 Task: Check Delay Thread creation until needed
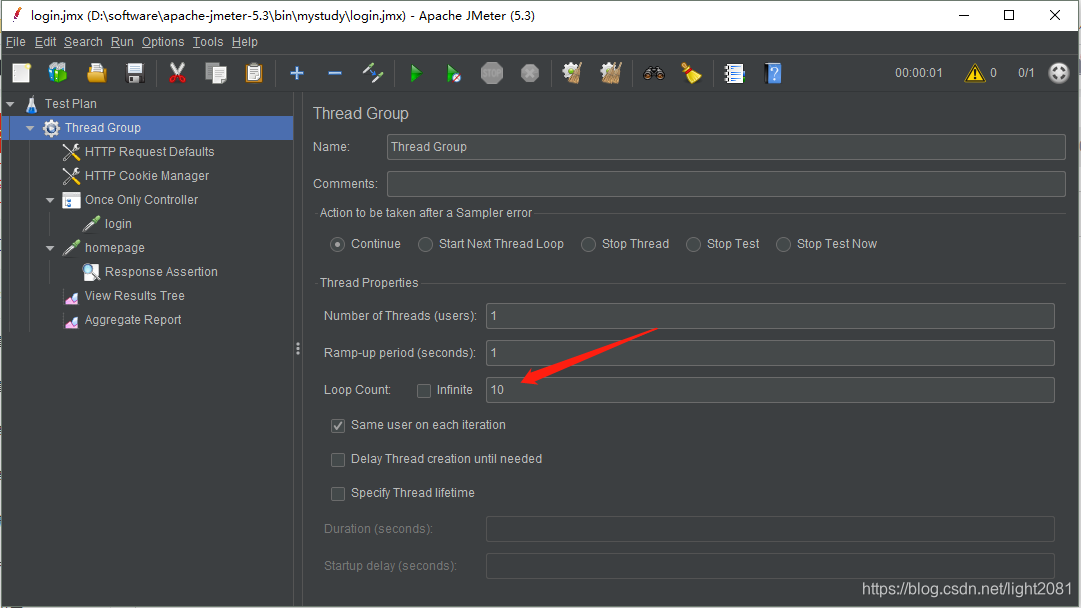point(338,460)
